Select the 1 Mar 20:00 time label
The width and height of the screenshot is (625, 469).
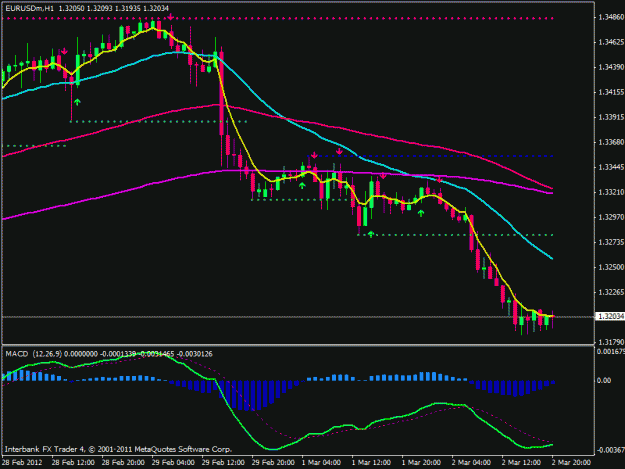[421, 463]
